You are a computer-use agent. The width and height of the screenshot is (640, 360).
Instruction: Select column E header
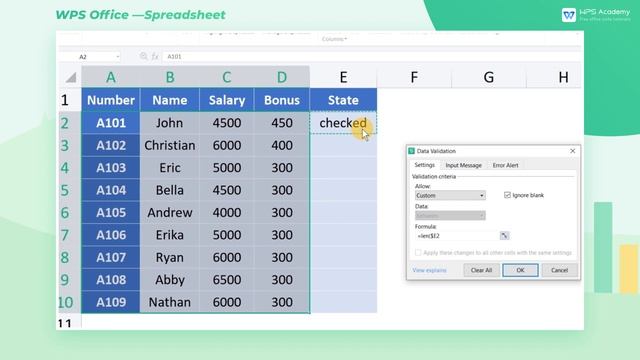343,77
